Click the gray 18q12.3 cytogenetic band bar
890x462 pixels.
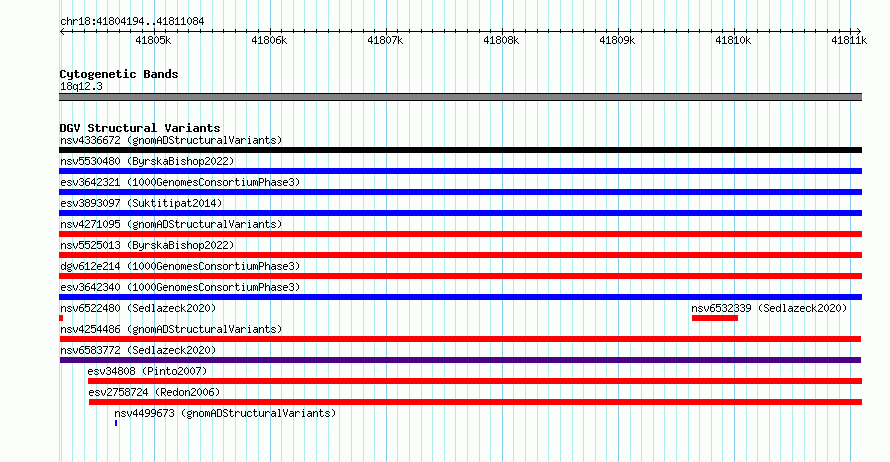click(x=460, y=97)
